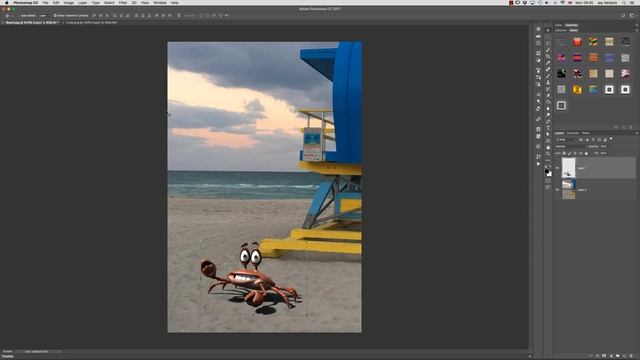The image size is (640, 360).
Task: Open the Window menu
Action: point(160,2)
